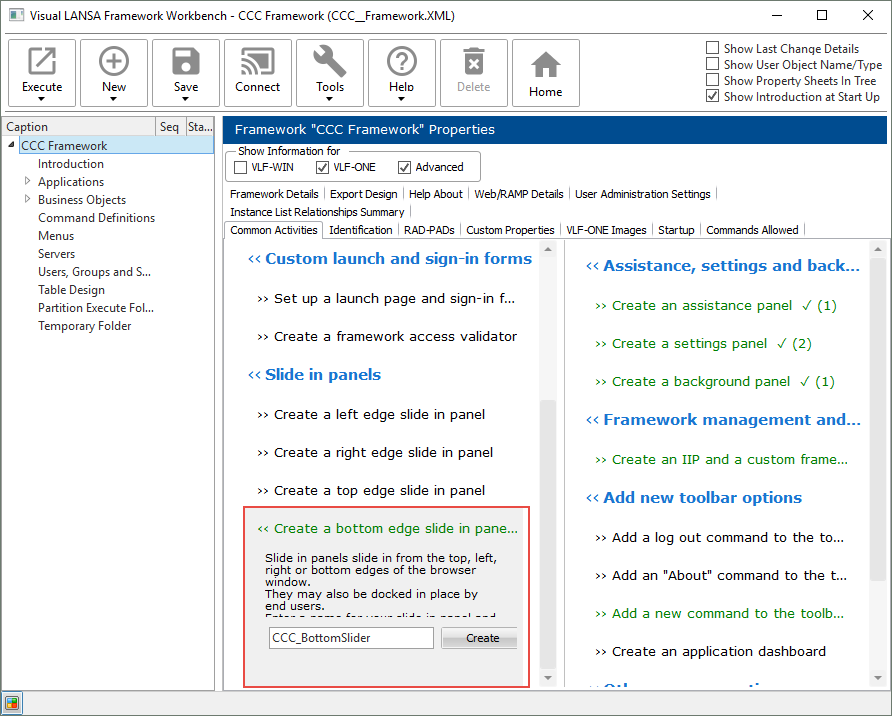Open the dropdown arrow under Save
The height and width of the screenshot is (716, 892).
coord(186,99)
